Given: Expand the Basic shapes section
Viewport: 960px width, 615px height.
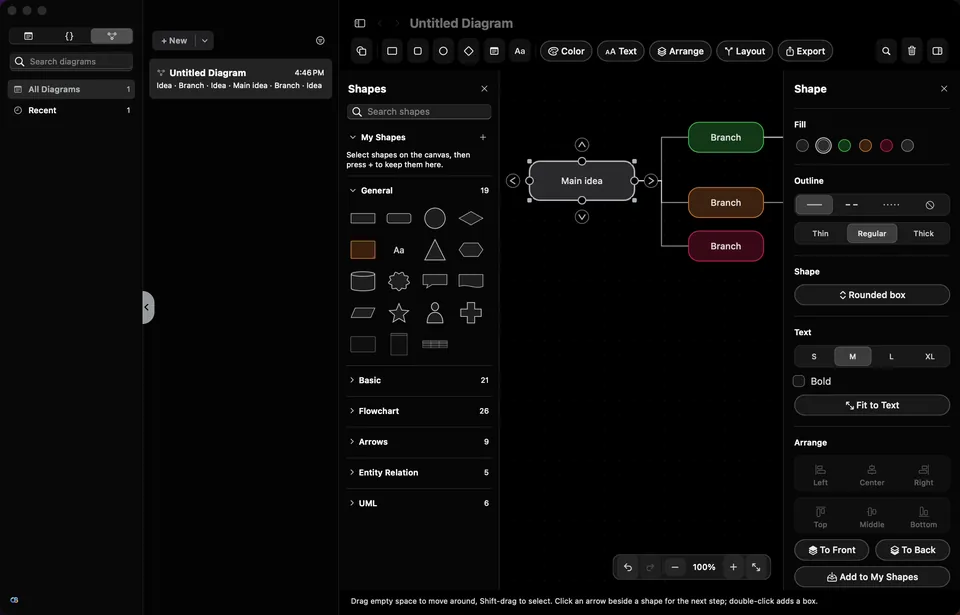Looking at the screenshot, I should [352, 380].
